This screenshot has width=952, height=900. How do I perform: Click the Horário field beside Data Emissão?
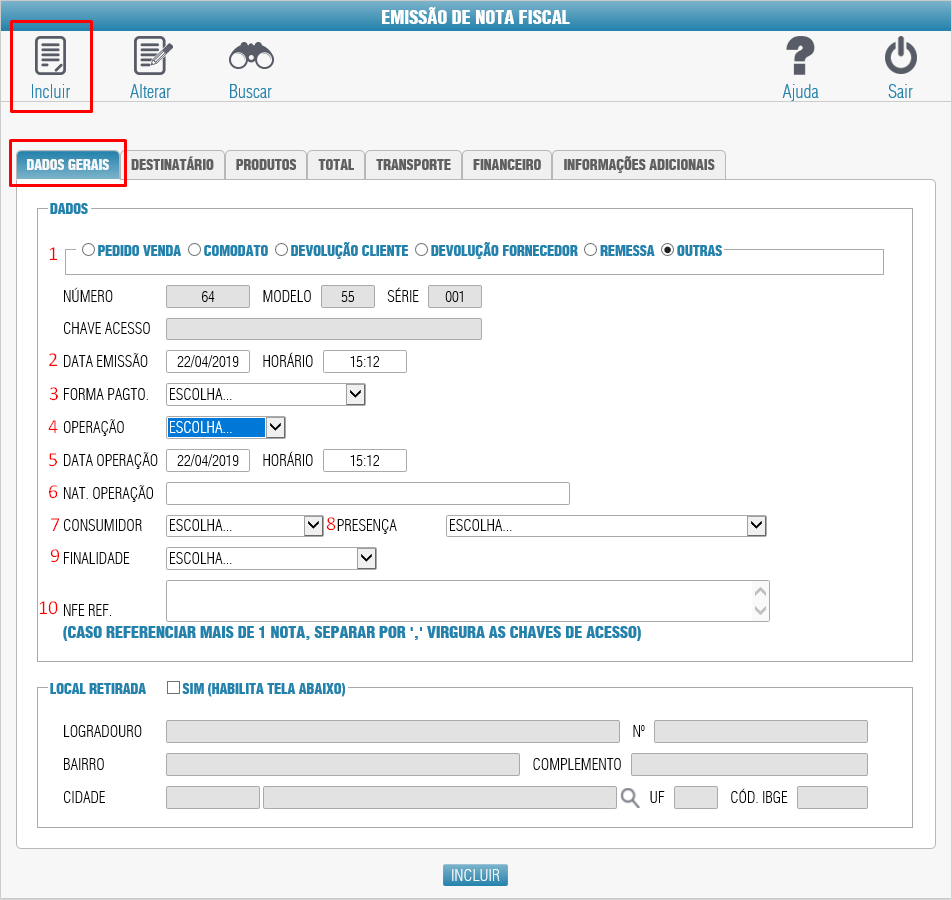pyautogui.click(x=365, y=361)
